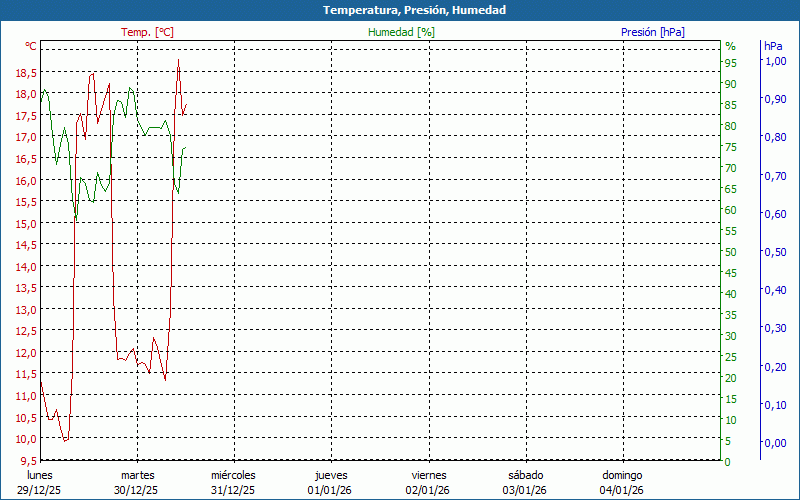This screenshot has width=800, height=500.
Task: Click the martes 30/12/25 date label
Action: pos(137,483)
